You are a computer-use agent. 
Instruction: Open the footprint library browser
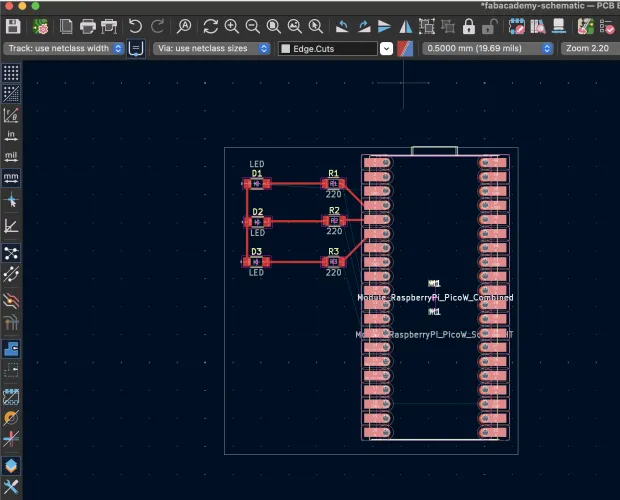(x=538, y=26)
